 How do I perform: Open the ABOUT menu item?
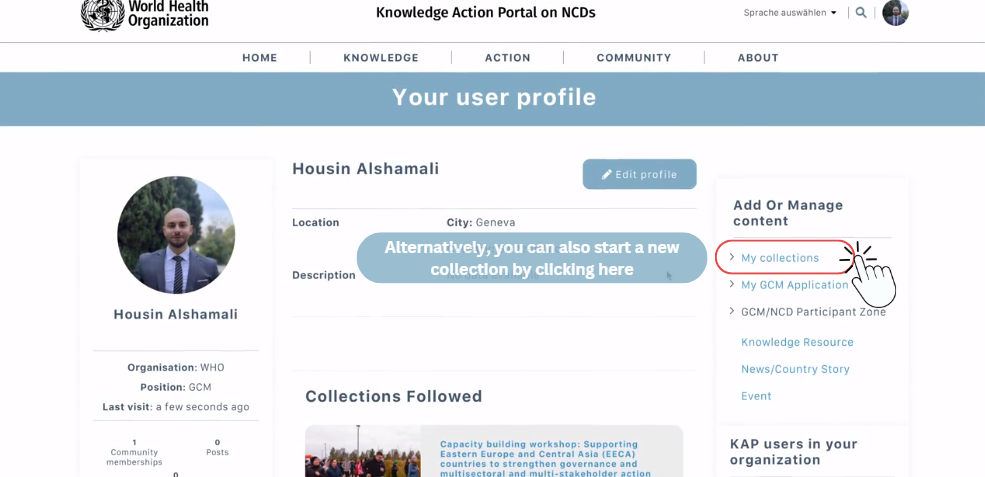coord(758,58)
